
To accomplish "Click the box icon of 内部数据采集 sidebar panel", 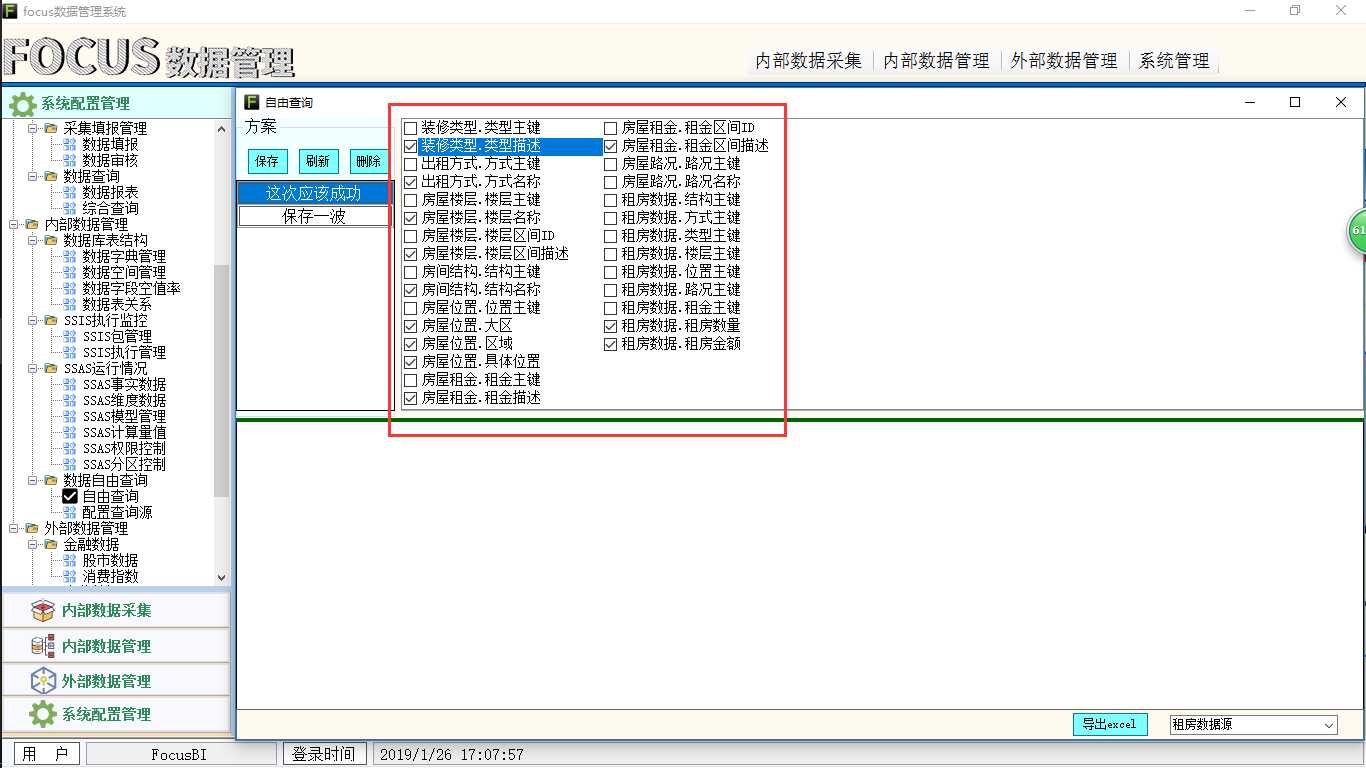I will [42, 610].
